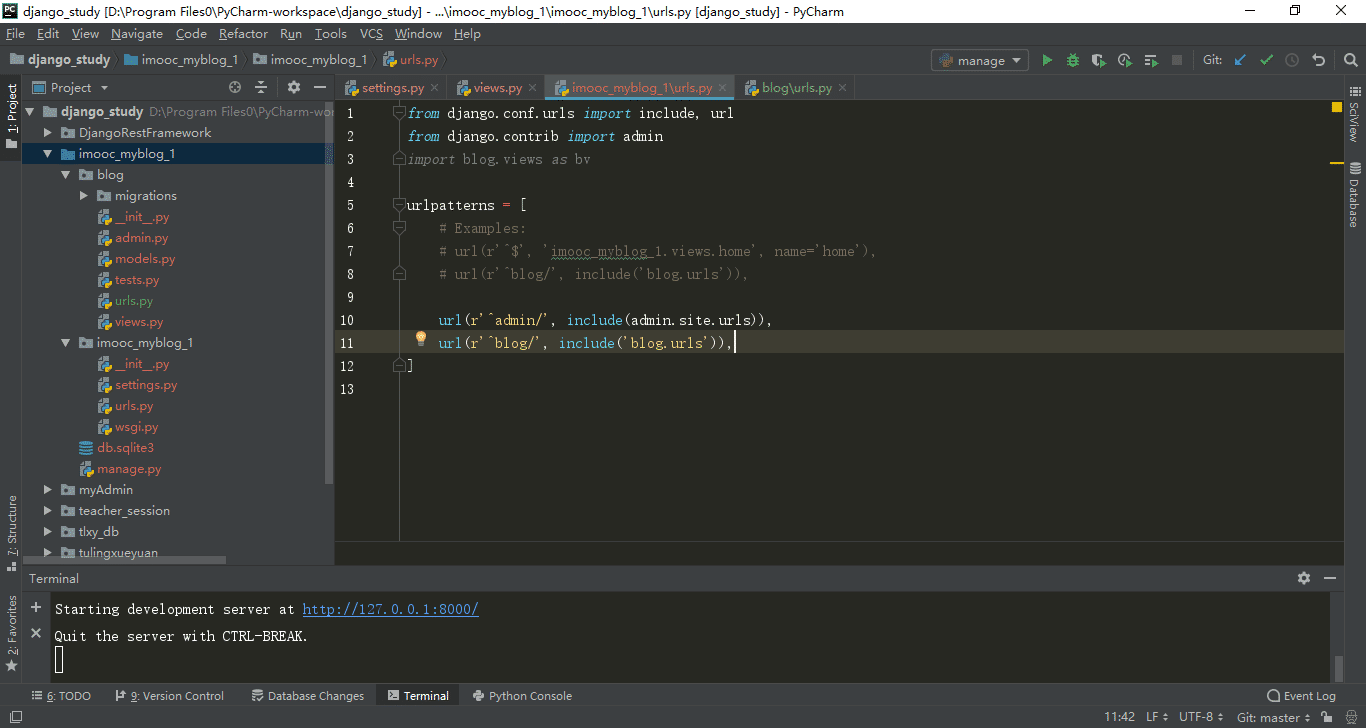Open the Tools menu
Screen dimensions: 1366x728
tap(330, 33)
